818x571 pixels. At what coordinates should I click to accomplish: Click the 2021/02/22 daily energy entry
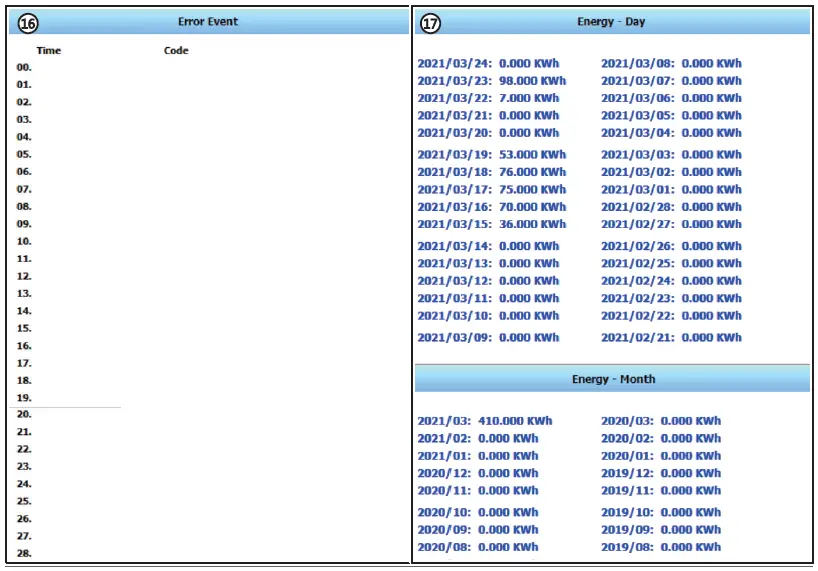pyautogui.click(x=671, y=316)
